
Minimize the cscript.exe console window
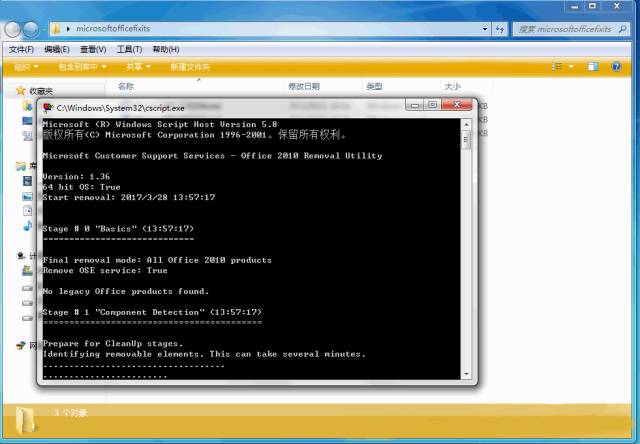click(415, 105)
